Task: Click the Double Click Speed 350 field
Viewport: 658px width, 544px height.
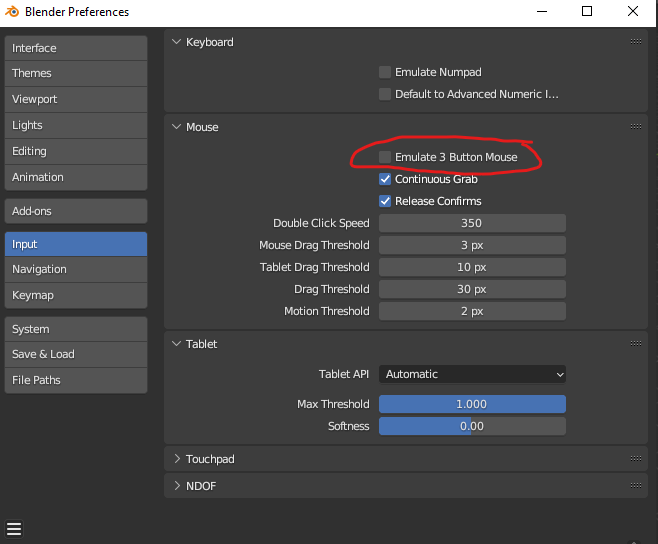Action: [x=472, y=223]
